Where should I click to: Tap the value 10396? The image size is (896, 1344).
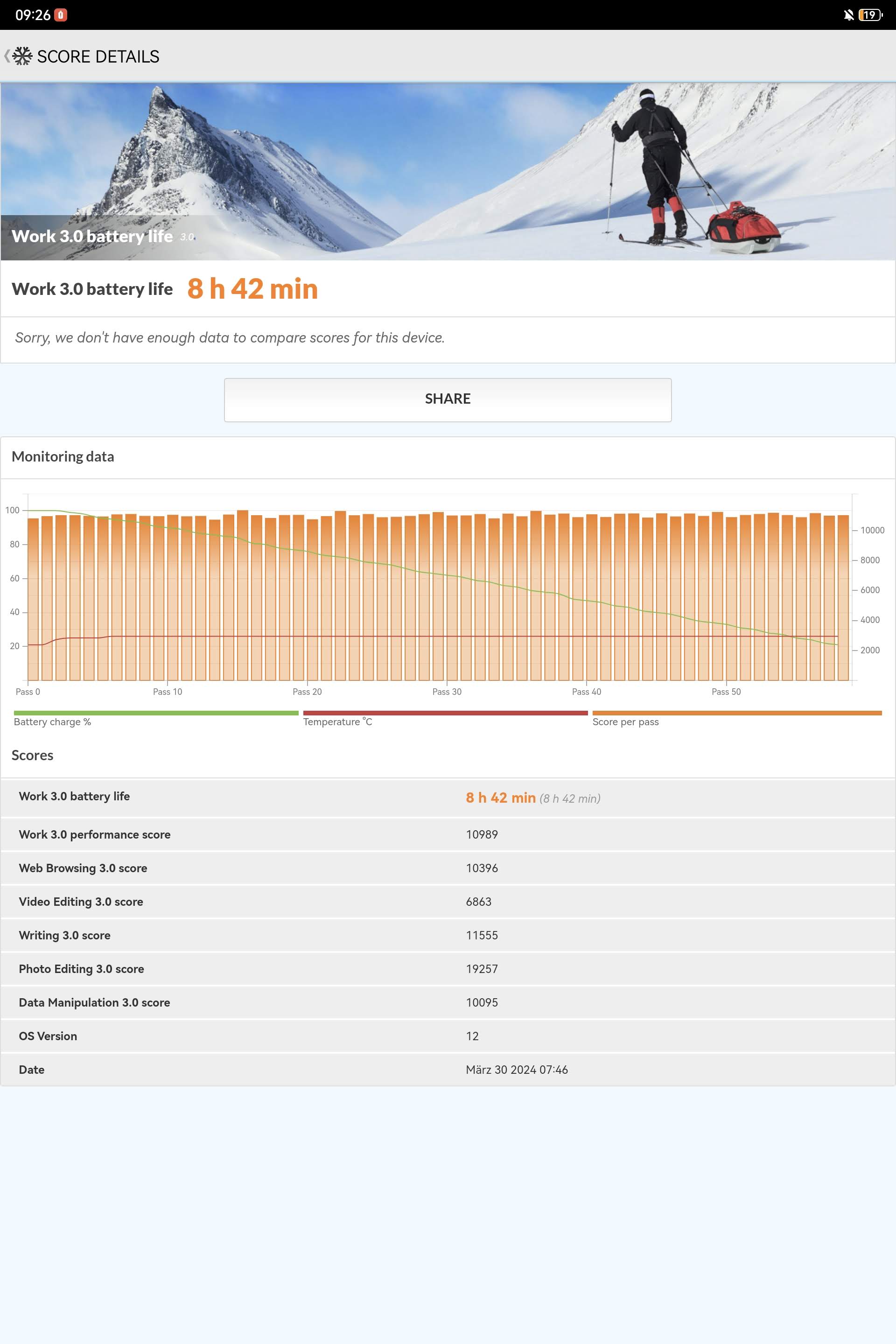tap(482, 868)
